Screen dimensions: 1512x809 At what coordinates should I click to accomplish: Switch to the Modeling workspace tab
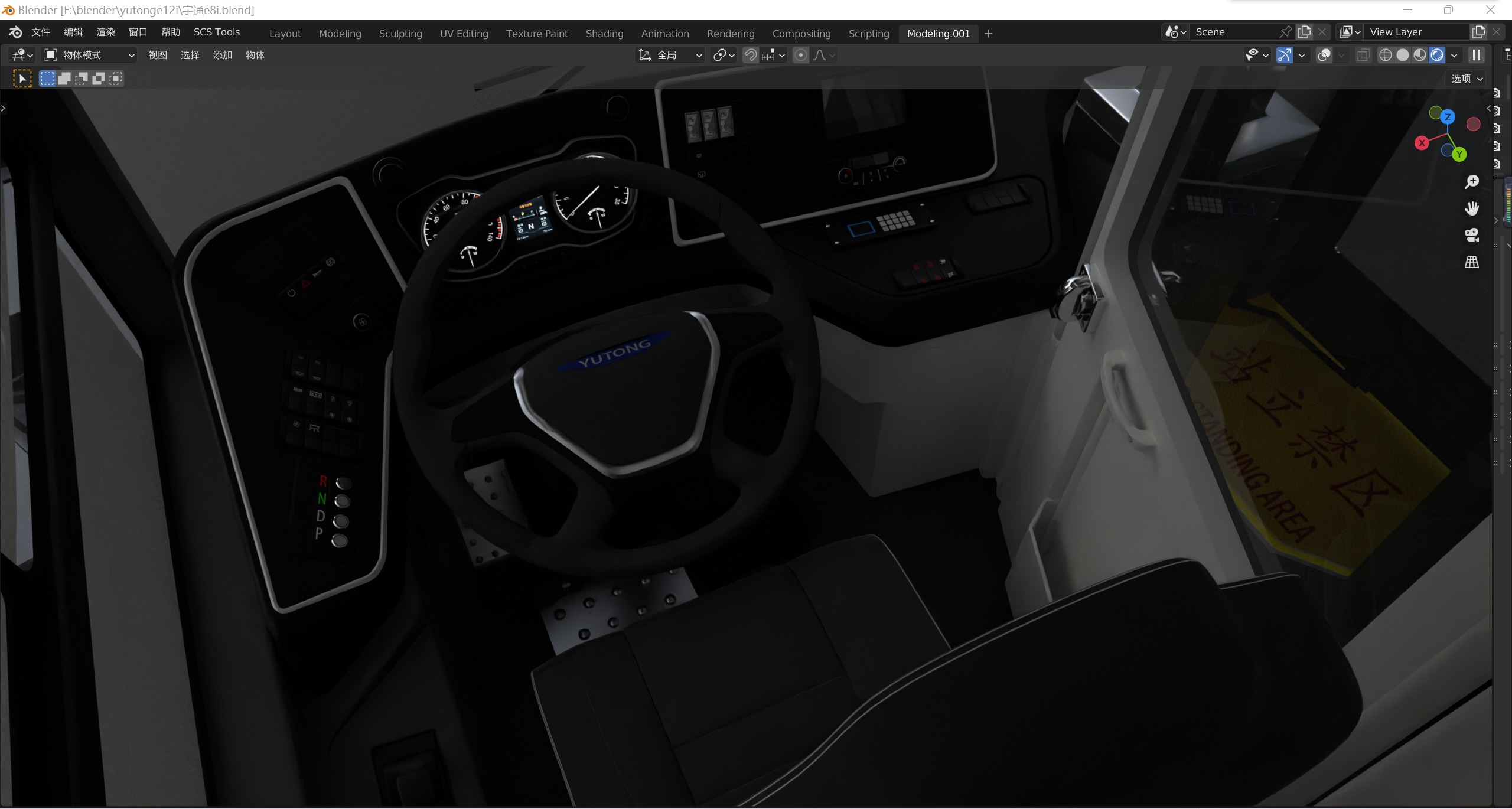tap(340, 34)
